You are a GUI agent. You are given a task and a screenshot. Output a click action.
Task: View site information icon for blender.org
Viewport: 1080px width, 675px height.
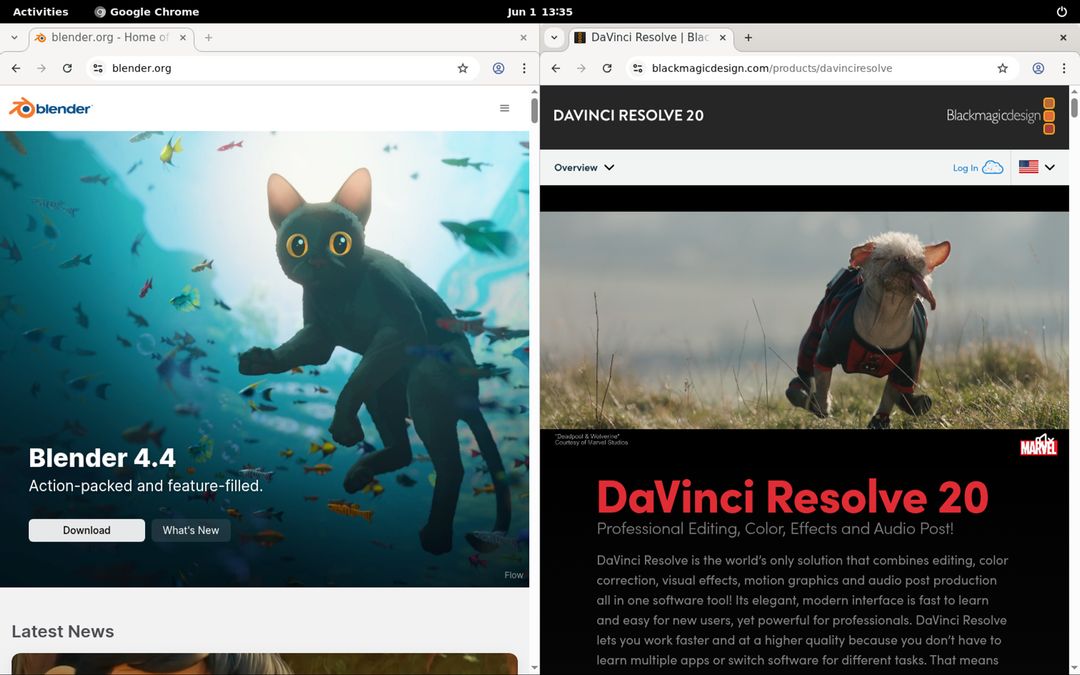click(x=98, y=68)
